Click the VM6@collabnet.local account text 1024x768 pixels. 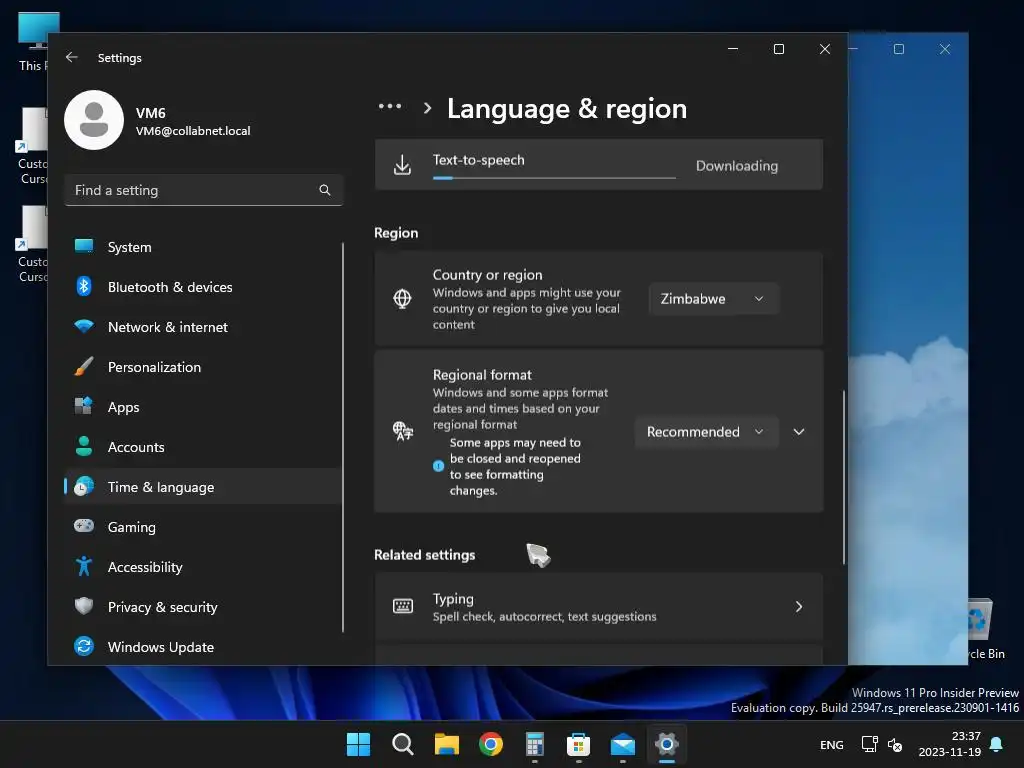click(x=193, y=131)
